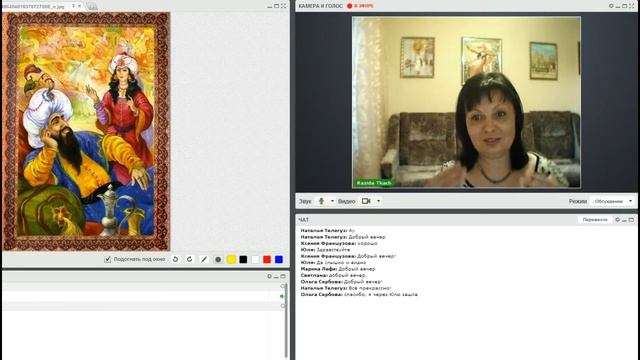Viewport: 640px width, 360px height.
Task: Open the video camera dropdown arrow
Action: [x=378, y=201]
